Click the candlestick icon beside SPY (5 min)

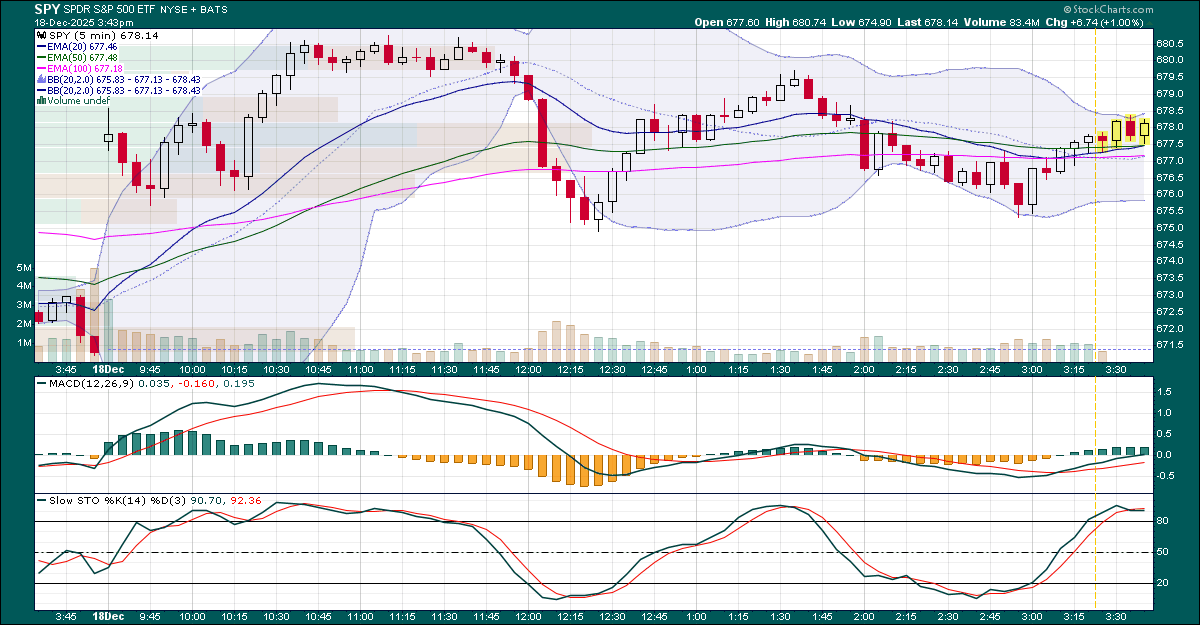click(x=41, y=35)
